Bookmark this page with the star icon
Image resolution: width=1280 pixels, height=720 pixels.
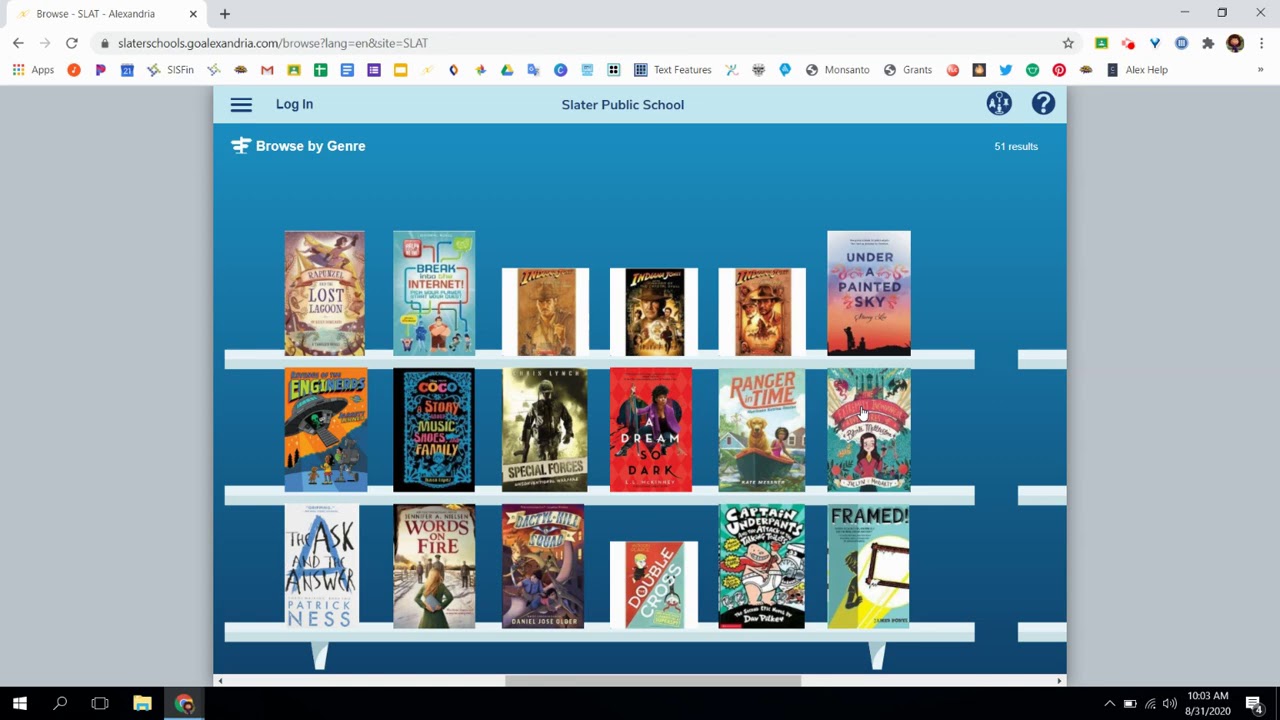(x=1068, y=43)
